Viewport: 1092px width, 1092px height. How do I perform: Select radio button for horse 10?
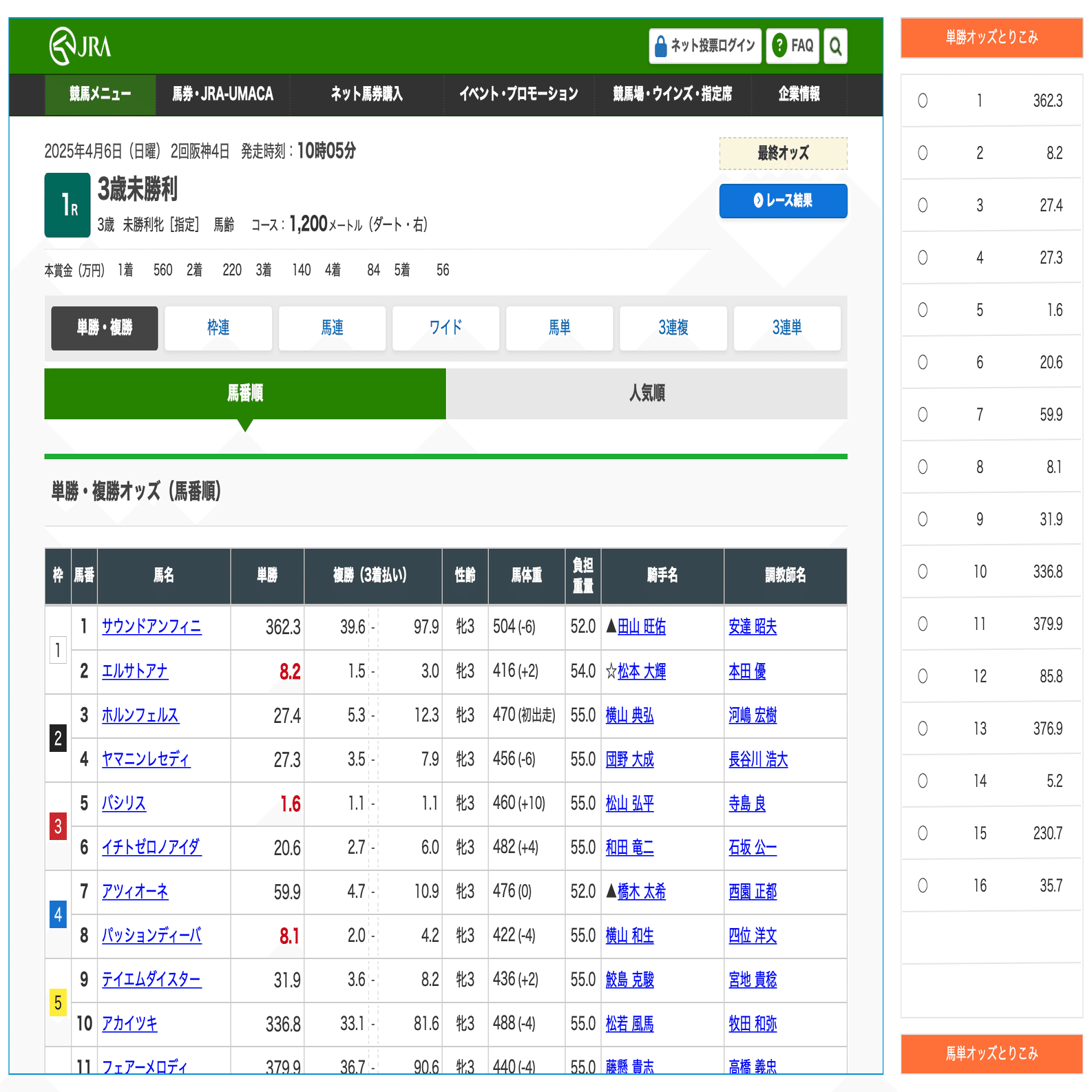(923, 571)
